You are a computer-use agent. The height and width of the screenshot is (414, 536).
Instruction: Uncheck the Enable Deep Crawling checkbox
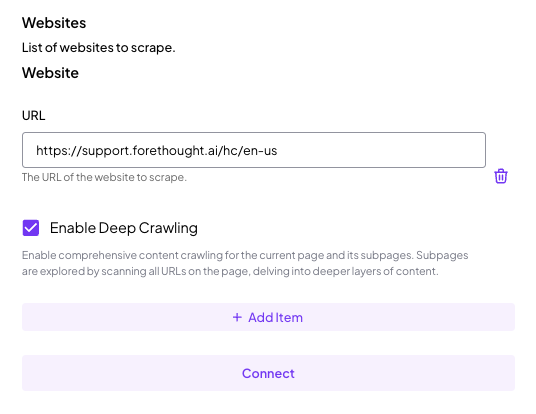click(31, 228)
